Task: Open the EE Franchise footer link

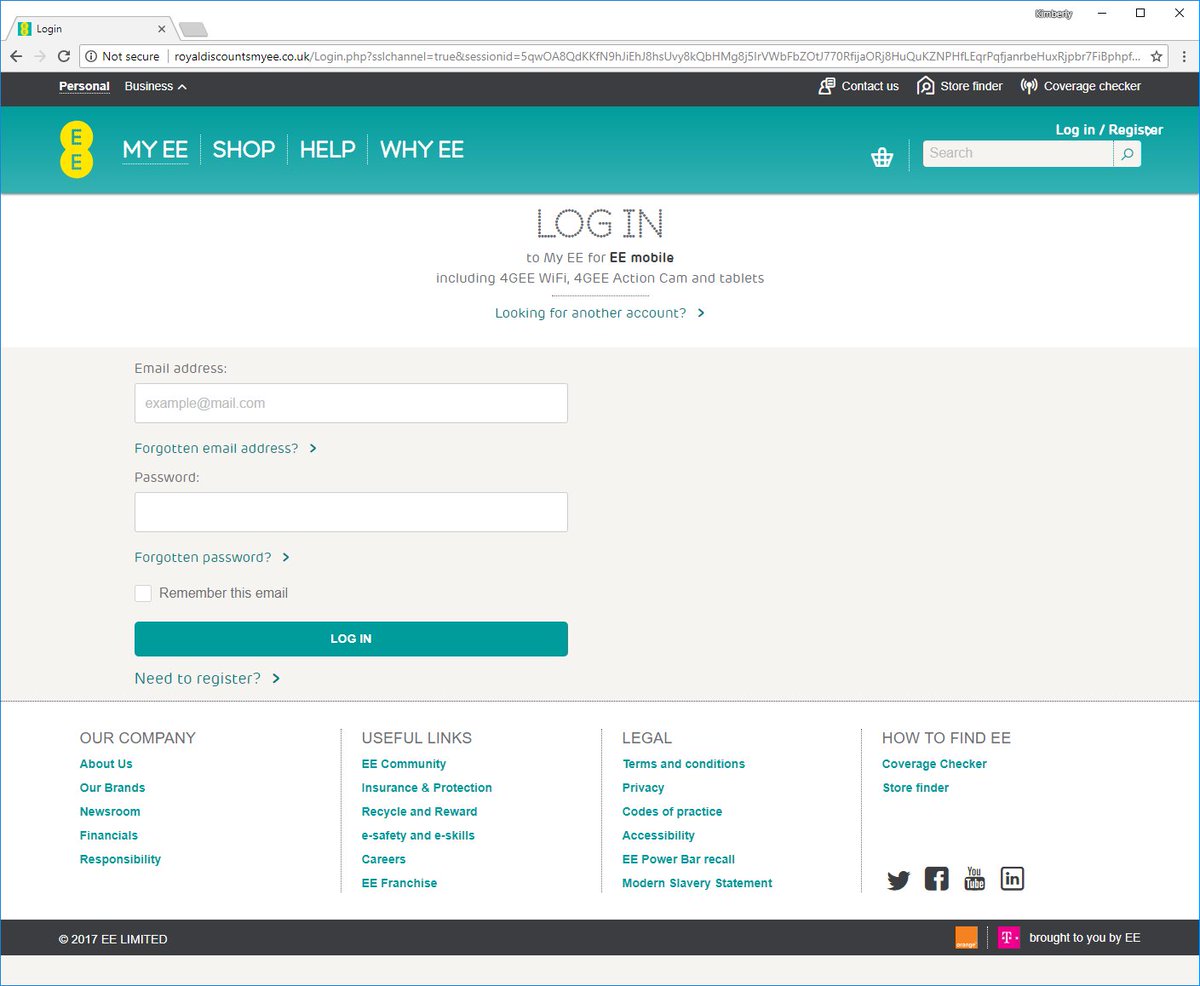Action: [399, 884]
